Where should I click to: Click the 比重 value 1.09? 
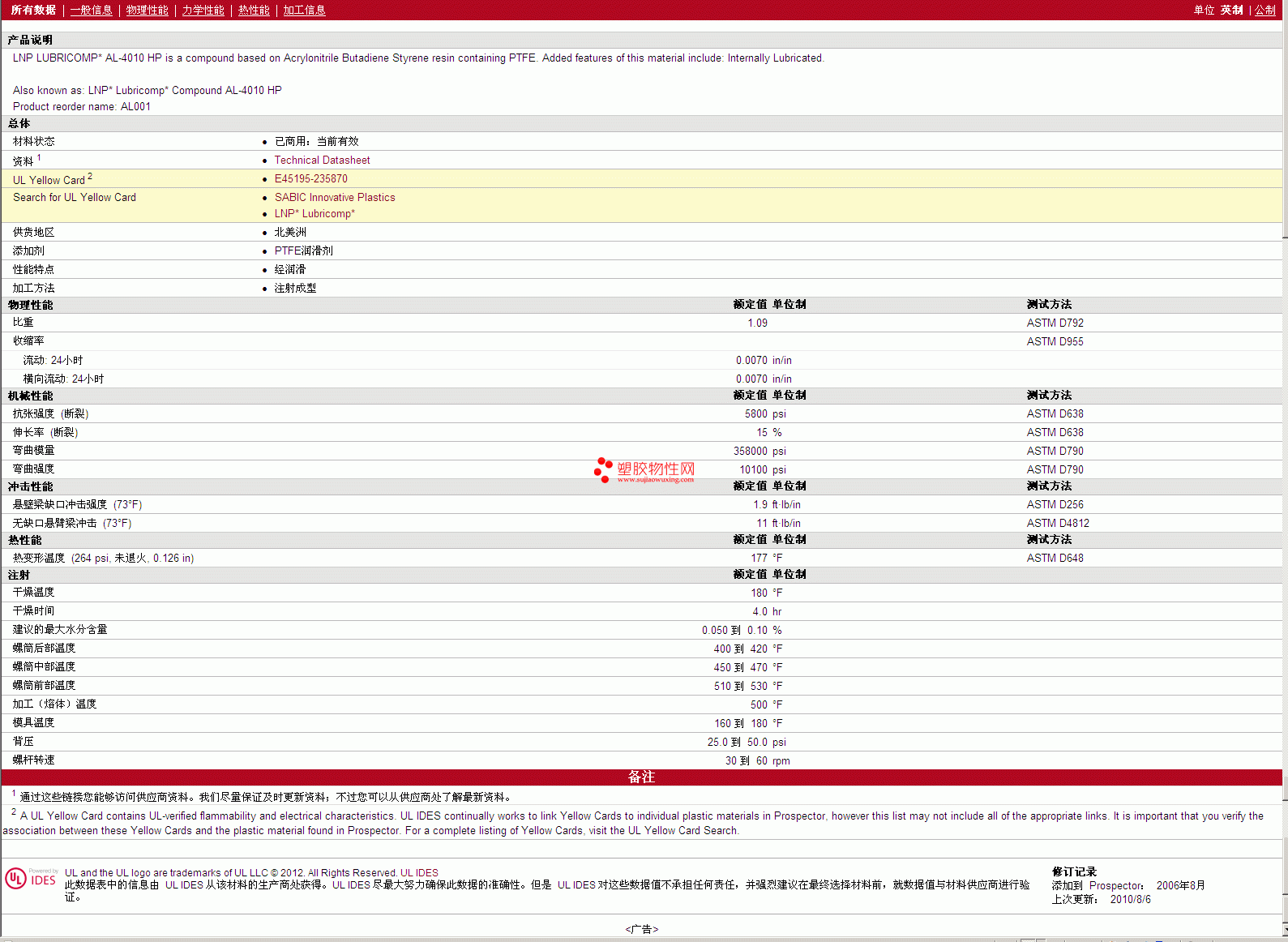[757, 323]
